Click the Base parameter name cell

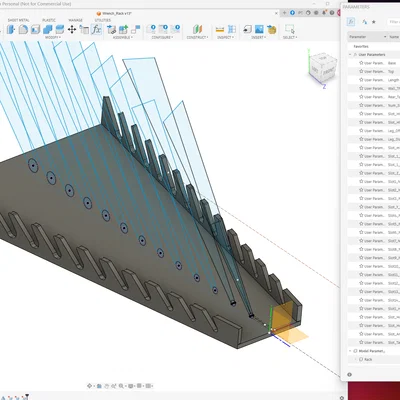coord(393,63)
